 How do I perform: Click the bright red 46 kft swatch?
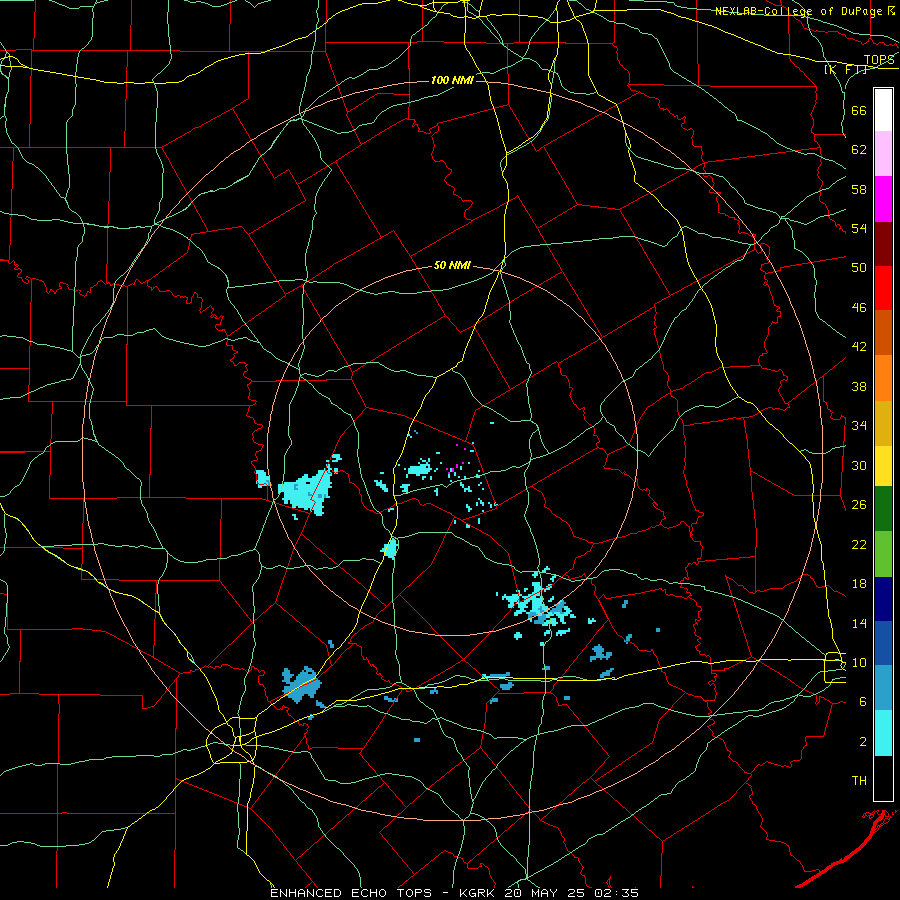(883, 288)
